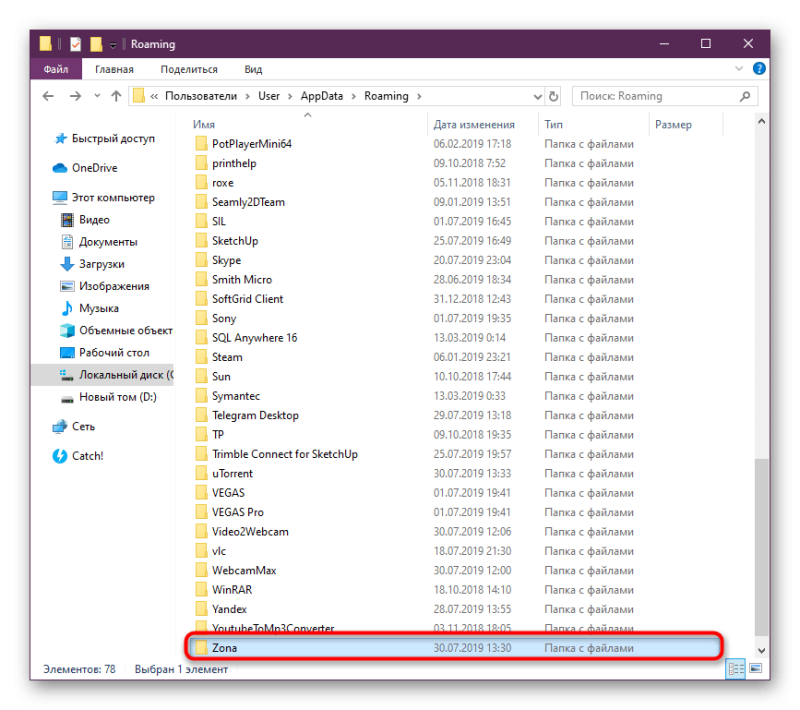Click the scrollbar down arrow
This screenshot has width=800, height=710.
click(x=761, y=650)
